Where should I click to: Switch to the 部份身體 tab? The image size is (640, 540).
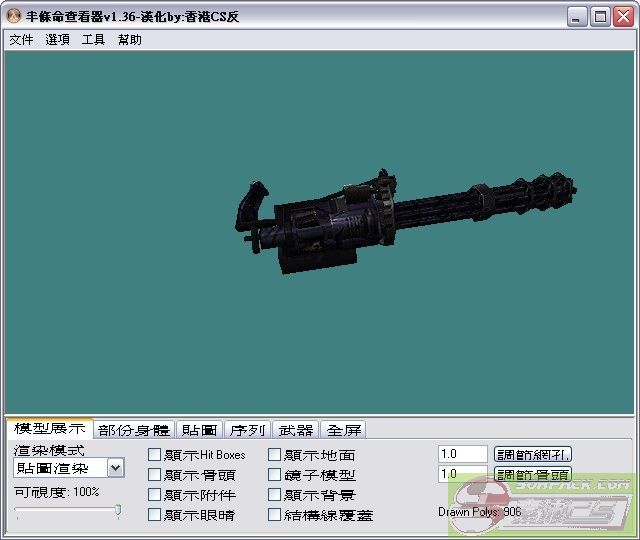pos(134,430)
